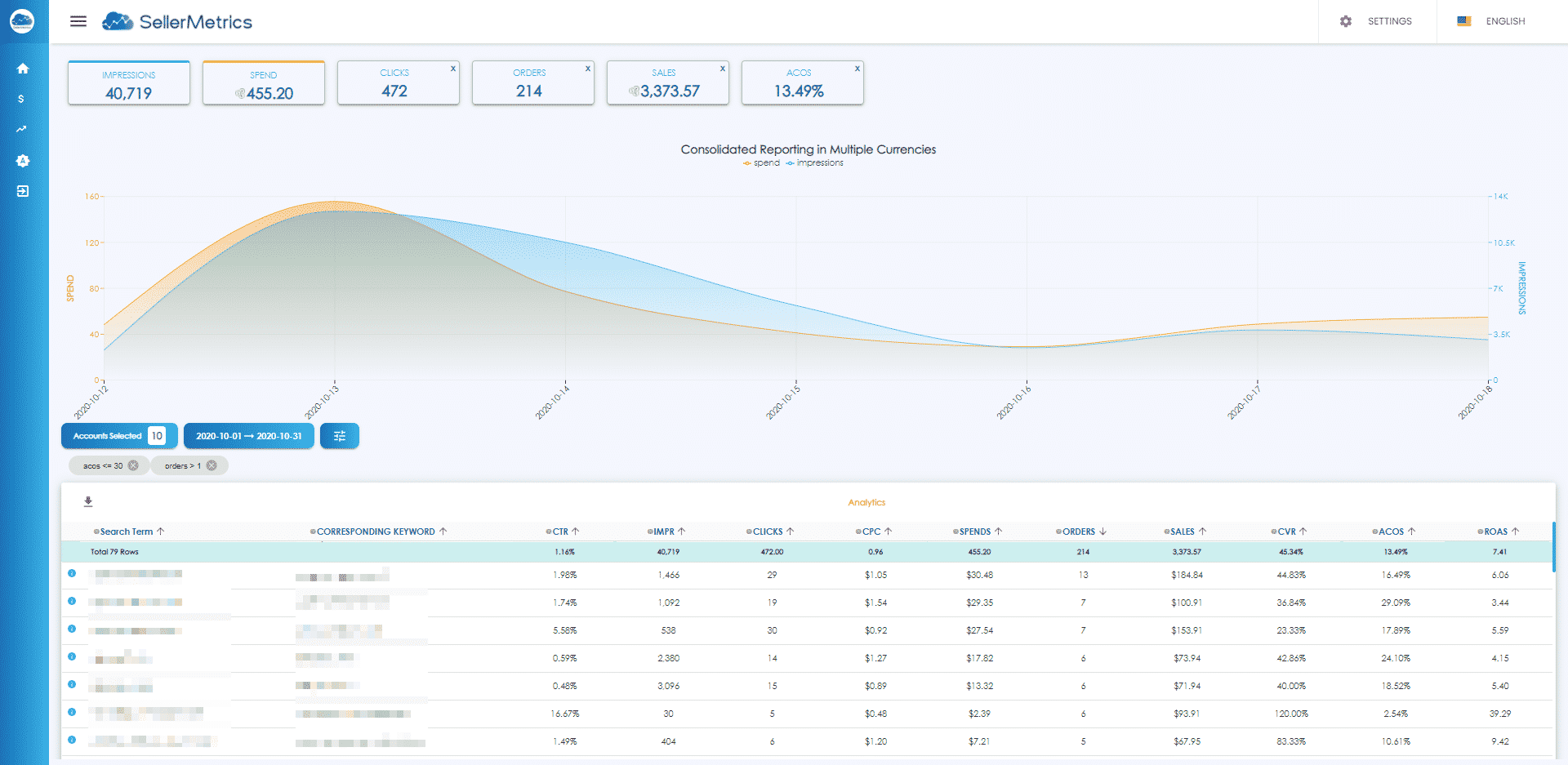Go to the Home icon in sidebar
1568x765 pixels.
click(x=23, y=69)
